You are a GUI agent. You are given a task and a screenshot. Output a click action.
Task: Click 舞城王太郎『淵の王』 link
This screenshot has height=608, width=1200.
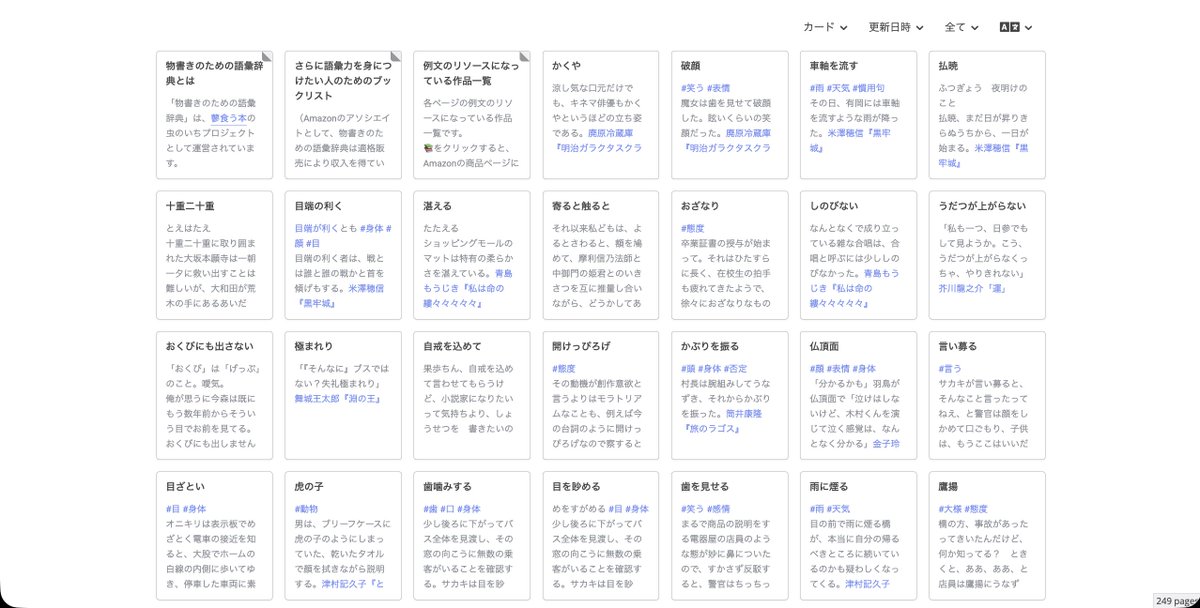click(x=337, y=397)
